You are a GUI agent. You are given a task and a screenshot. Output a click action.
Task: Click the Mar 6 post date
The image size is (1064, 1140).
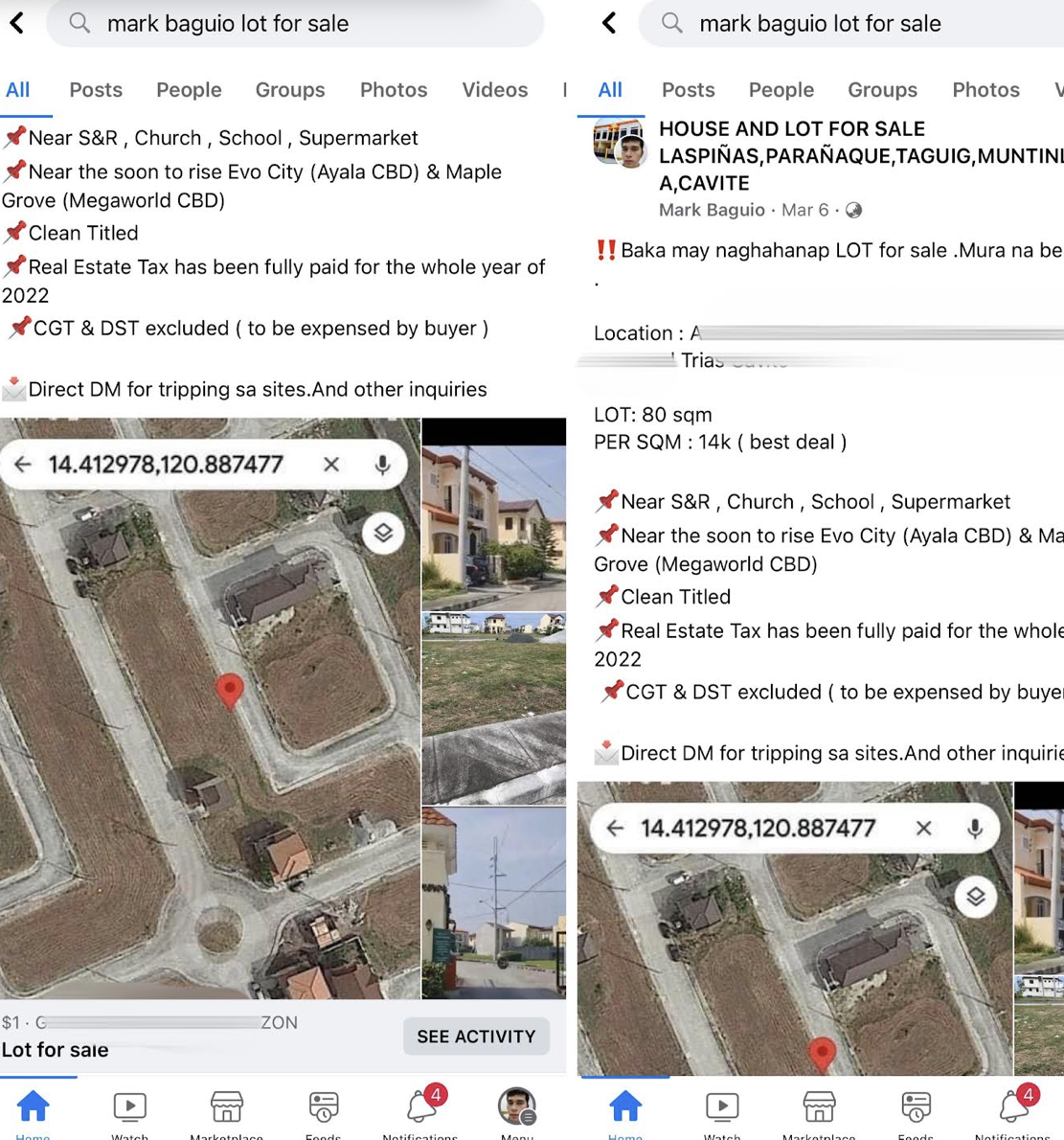tap(804, 210)
